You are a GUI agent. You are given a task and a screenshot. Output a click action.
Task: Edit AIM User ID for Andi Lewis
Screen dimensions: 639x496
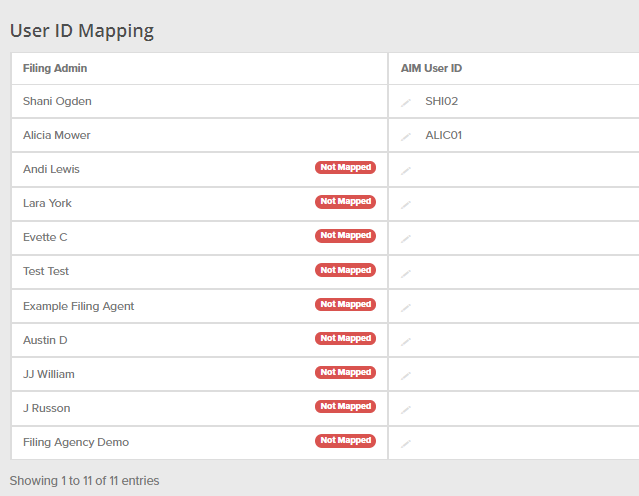[x=406, y=170]
